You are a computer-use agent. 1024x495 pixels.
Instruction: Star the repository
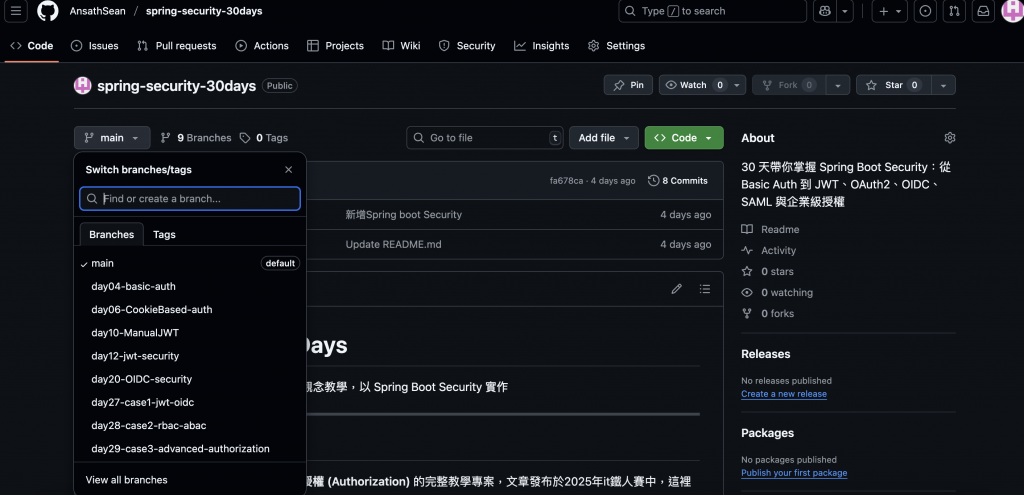click(893, 85)
